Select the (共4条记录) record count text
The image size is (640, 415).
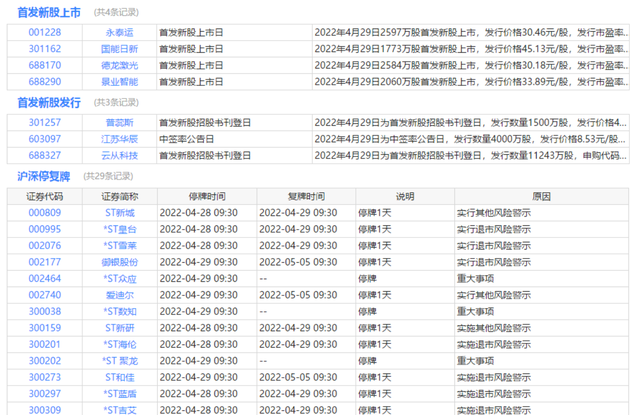pos(116,13)
